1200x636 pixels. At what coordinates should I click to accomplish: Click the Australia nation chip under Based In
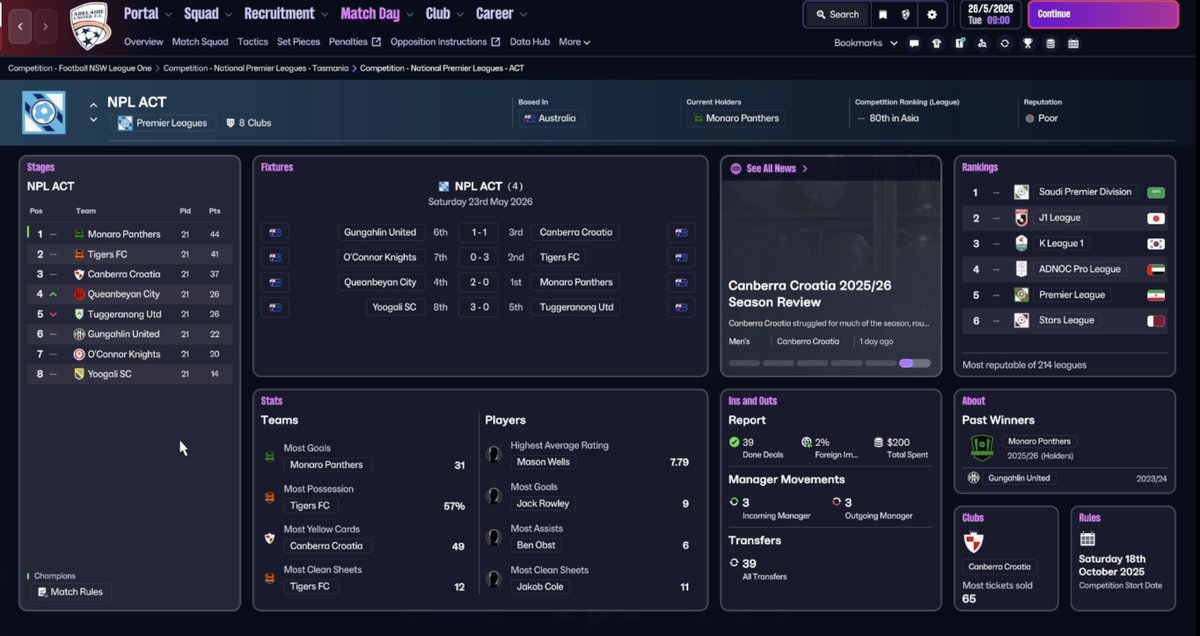550,118
